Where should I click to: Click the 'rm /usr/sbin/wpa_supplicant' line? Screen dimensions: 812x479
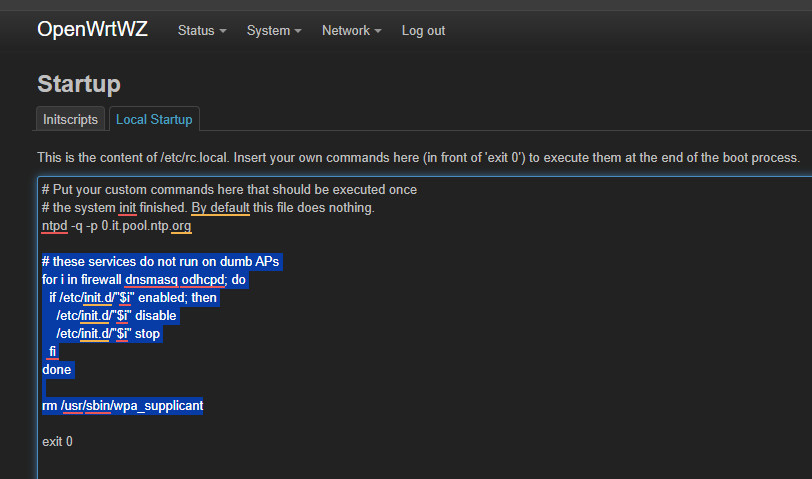(x=122, y=406)
